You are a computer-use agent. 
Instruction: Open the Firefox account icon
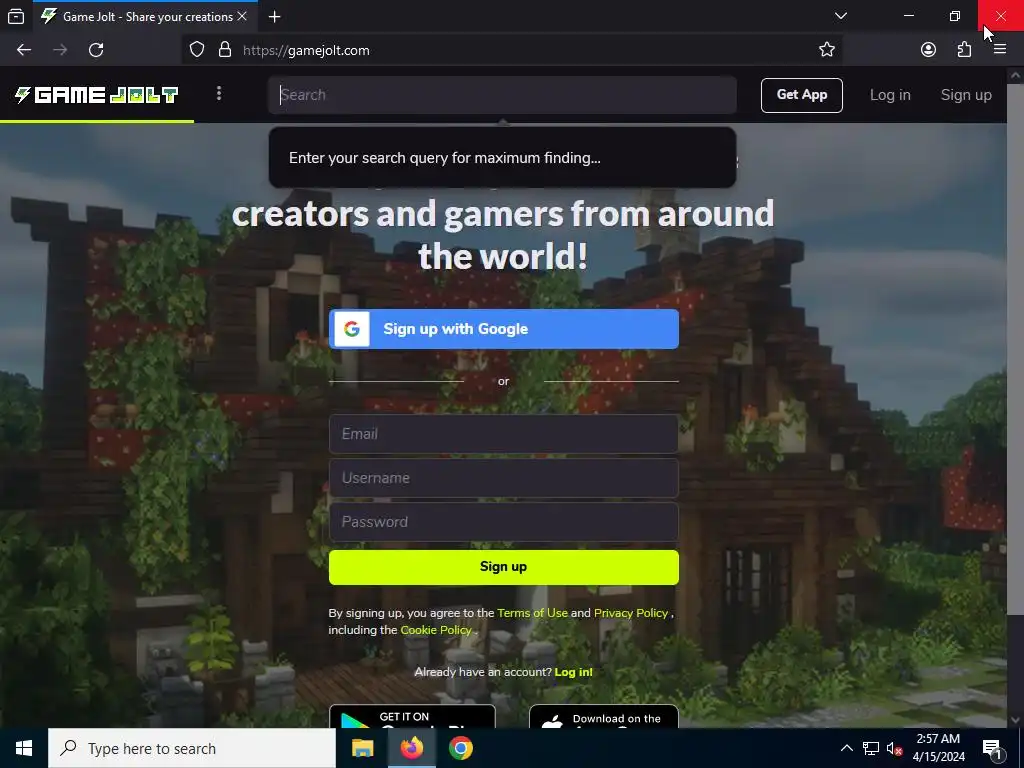(x=928, y=50)
